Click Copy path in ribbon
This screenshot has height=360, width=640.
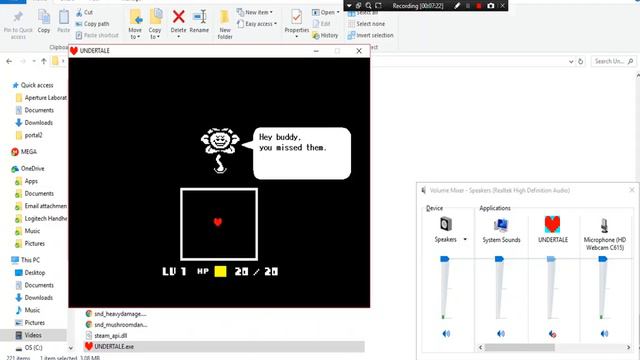click(x=92, y=24)
